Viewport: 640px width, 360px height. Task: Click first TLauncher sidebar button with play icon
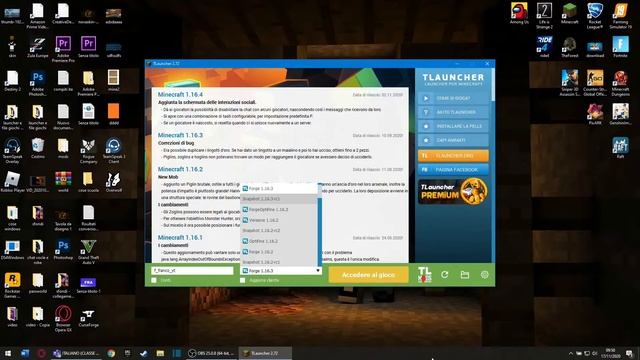(453, 98)
